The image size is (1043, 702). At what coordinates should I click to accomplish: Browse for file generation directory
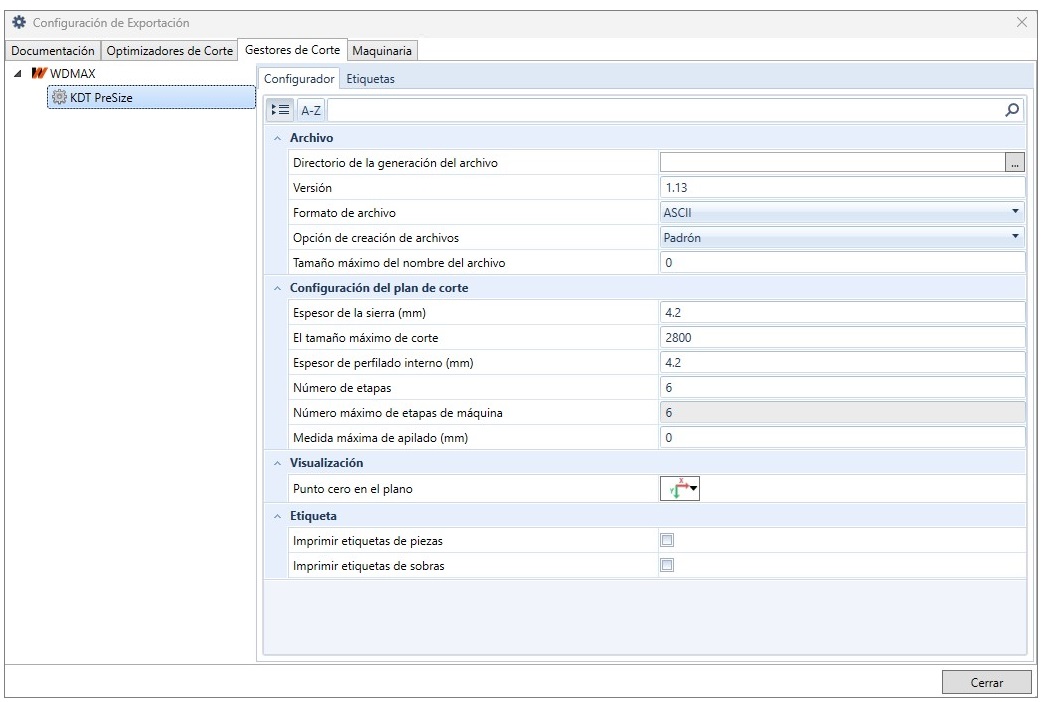point(1014,162)
